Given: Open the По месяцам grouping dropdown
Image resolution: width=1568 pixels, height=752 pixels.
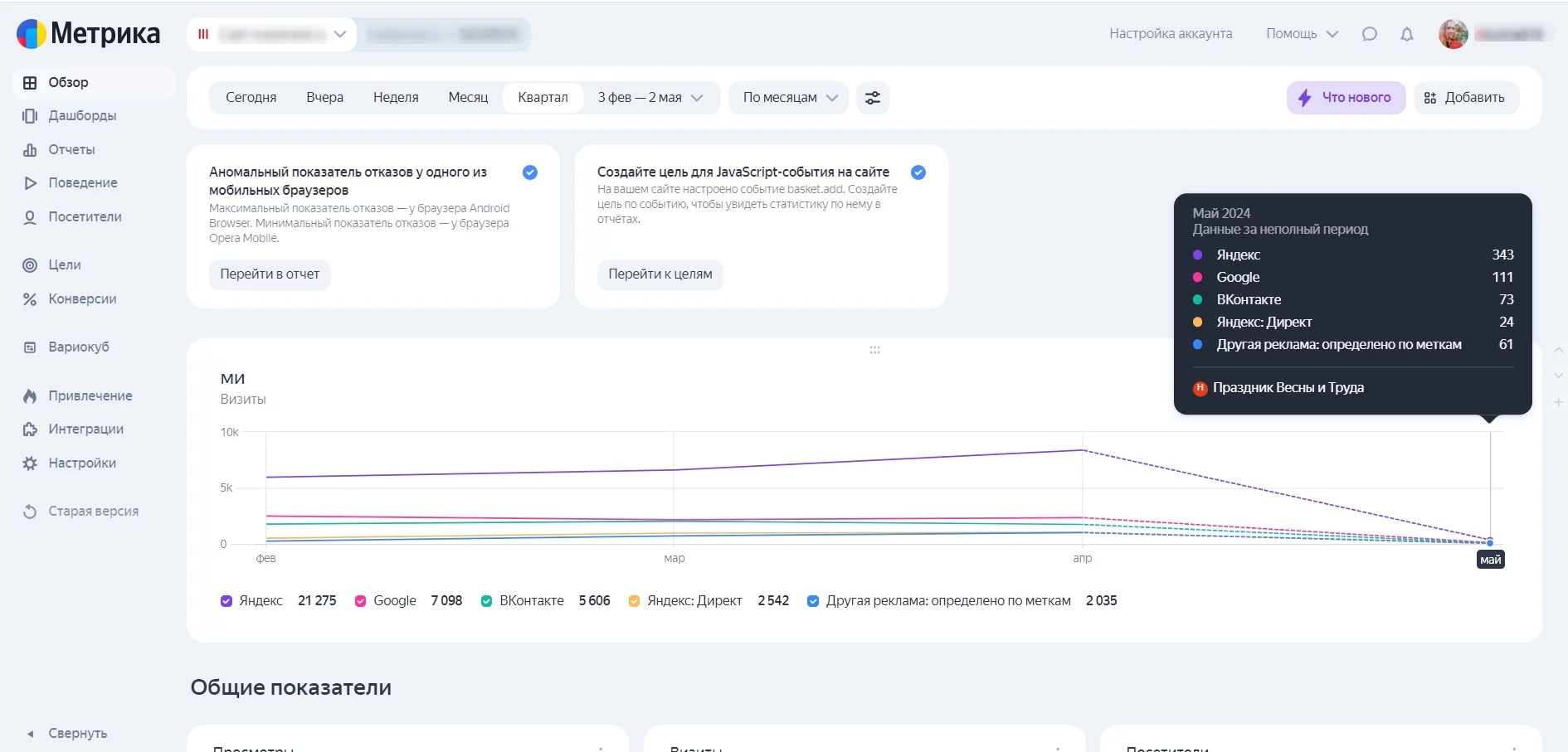Looking at the screenshot, I should tap(789, 97).
